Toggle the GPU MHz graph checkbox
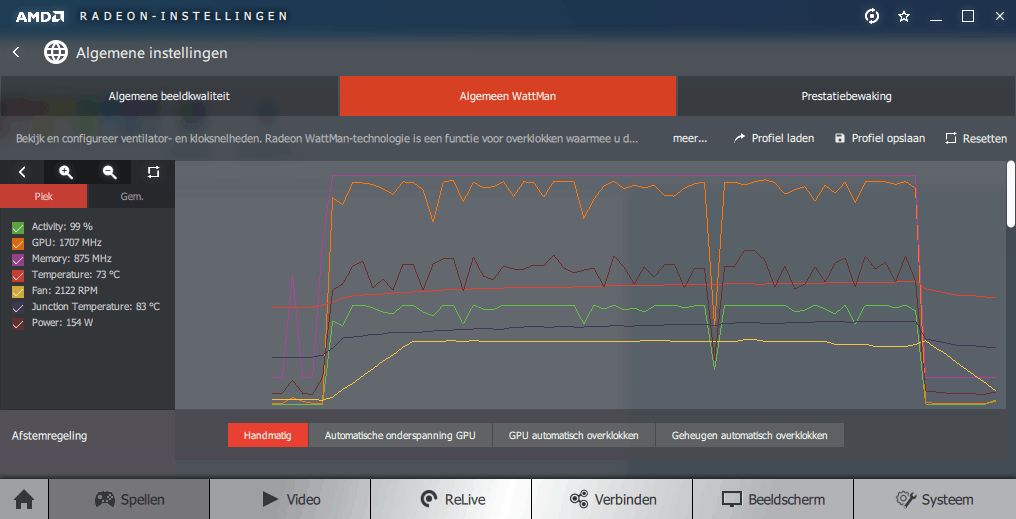Image resolution: width=1016 pixels, height=519 pixels. click(x=18, y=243)
